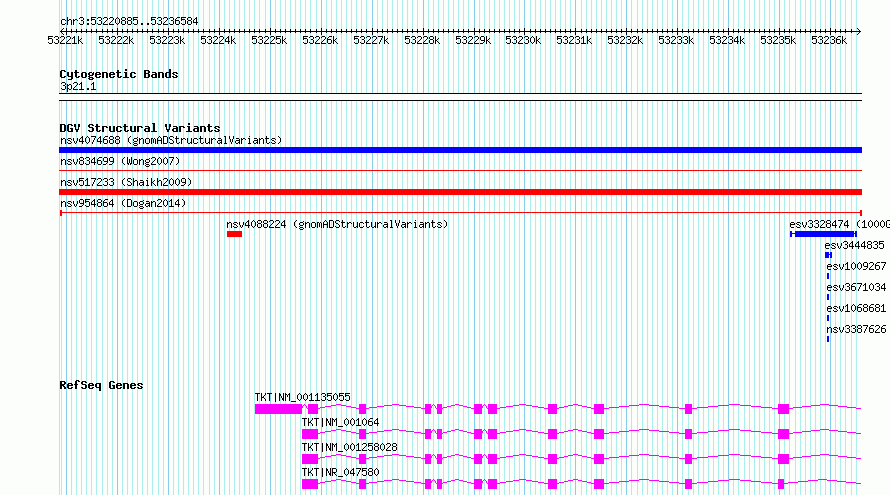Select the TKT|NM_001135055 transcript label
The height and width of the screenshot is (495, 890).
tap(303, 397)
